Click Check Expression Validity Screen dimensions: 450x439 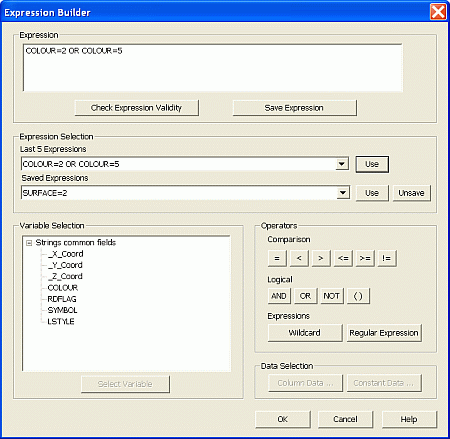point(137,108)
